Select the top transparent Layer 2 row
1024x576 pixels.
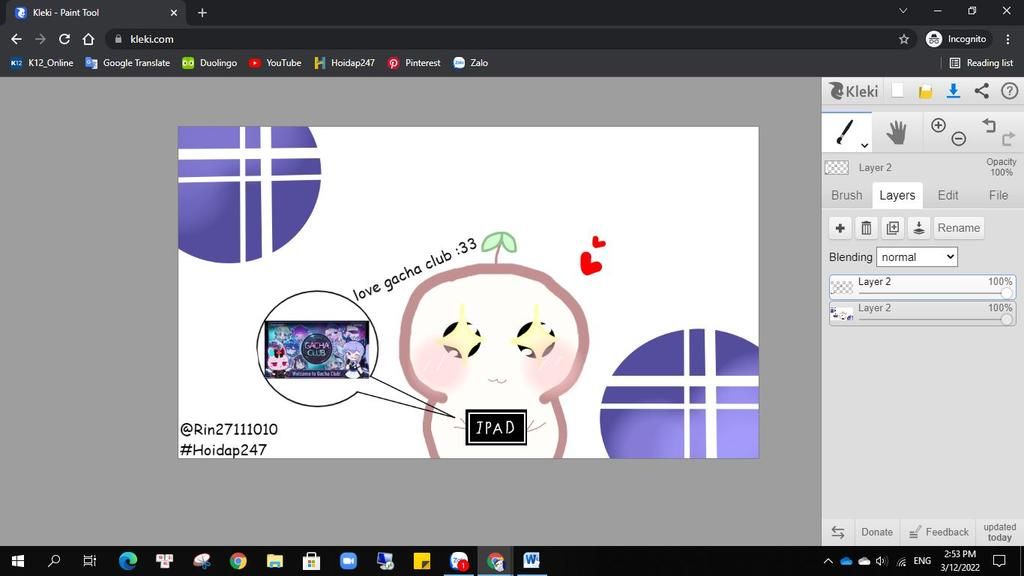[922, 287]
